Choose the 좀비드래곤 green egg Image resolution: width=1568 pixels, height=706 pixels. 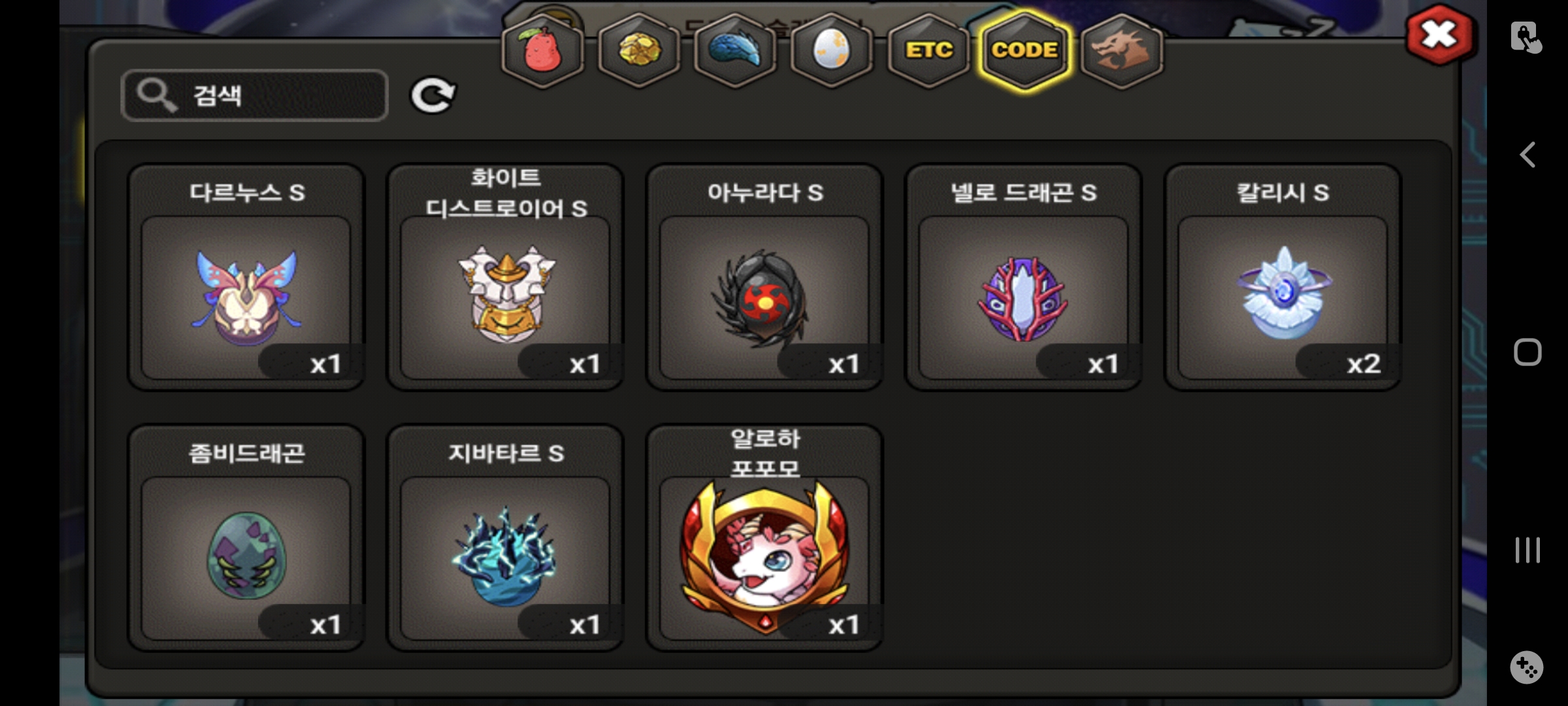click(246, 538)
